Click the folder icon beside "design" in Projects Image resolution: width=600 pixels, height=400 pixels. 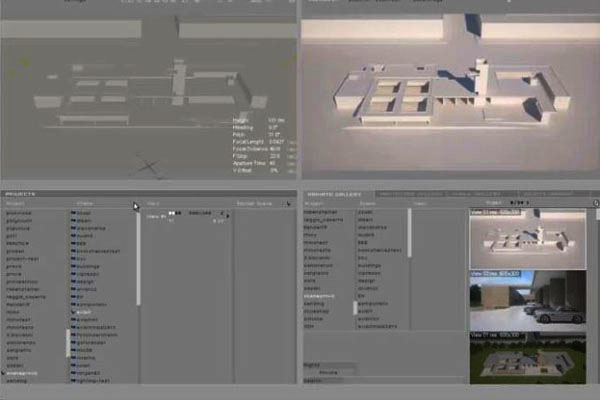(72, 282)
